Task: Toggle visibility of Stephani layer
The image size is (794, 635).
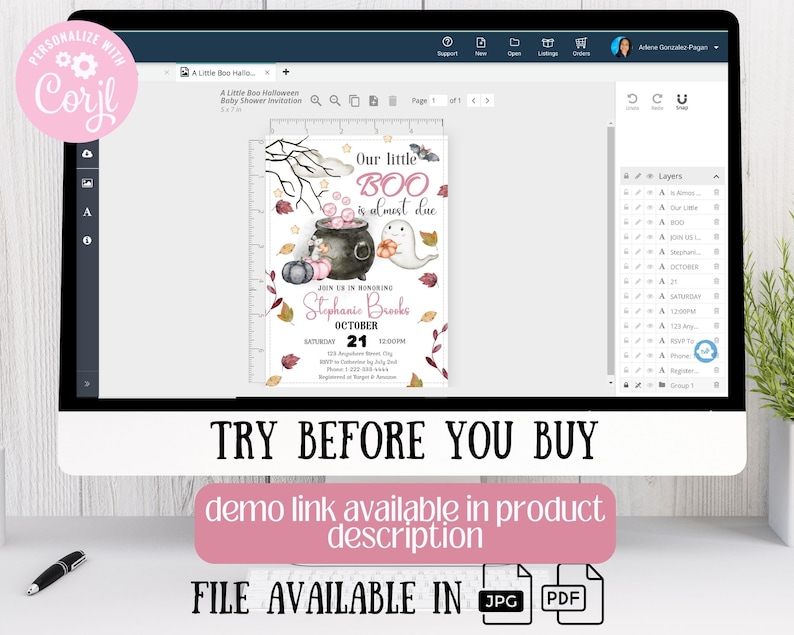Action: [650, 252]
